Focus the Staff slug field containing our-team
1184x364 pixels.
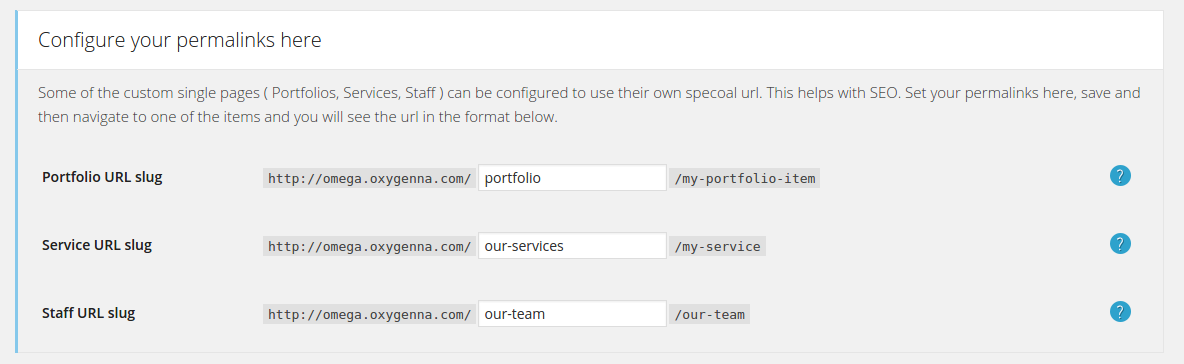[572, 313]
